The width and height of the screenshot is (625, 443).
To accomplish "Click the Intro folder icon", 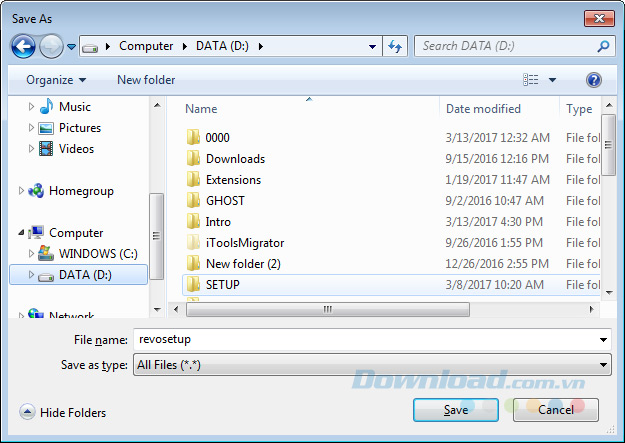I will point(193,222).
